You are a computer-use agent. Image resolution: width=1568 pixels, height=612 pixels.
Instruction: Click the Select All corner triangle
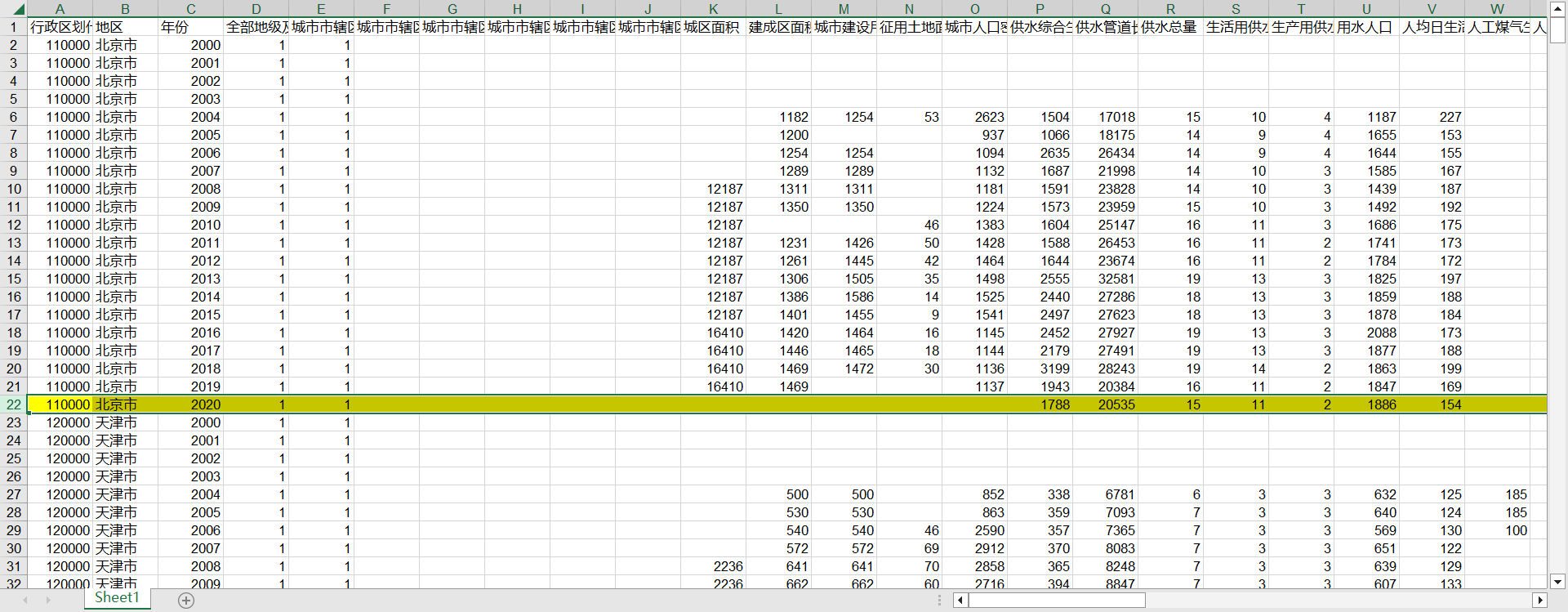[19, 10]
